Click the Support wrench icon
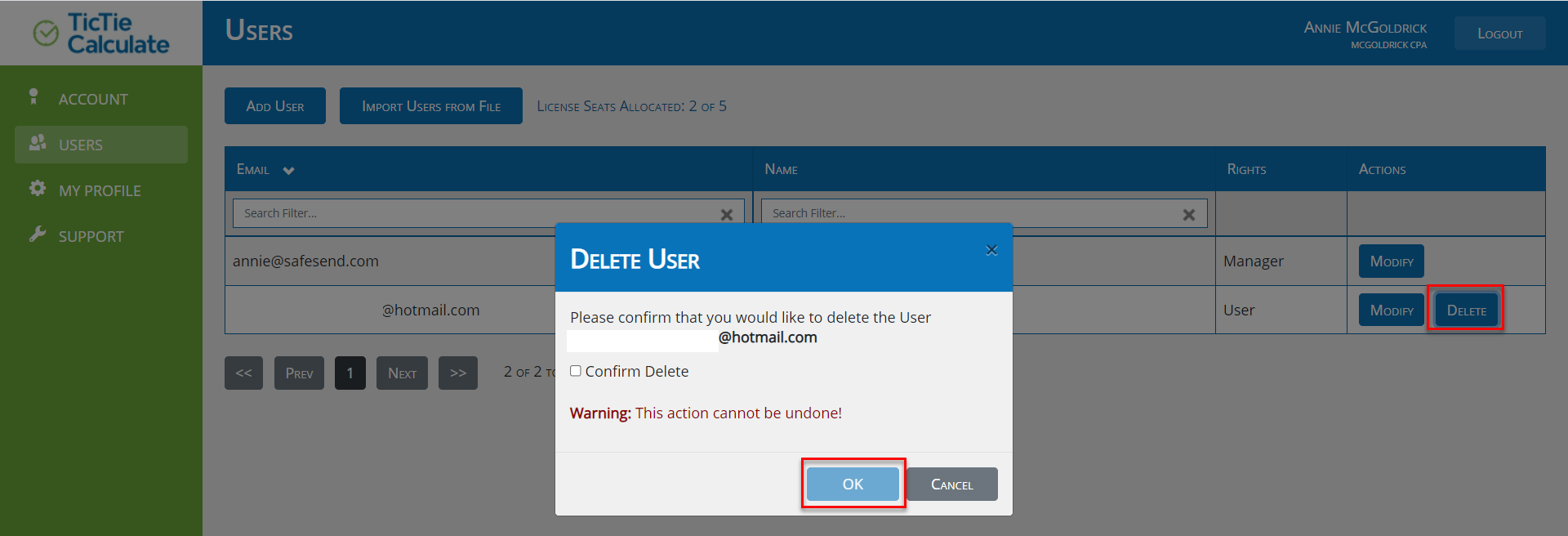1568x536 pixels. click(38, 234)
